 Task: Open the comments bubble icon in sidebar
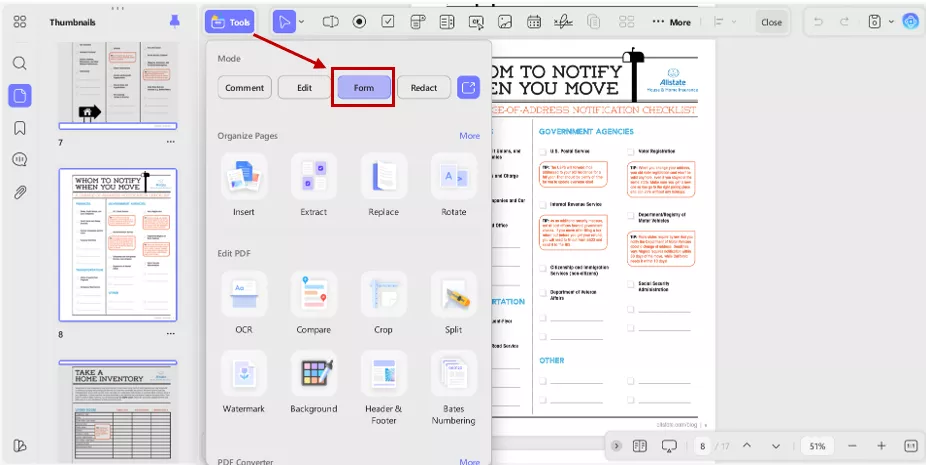(x=20, y=160)
